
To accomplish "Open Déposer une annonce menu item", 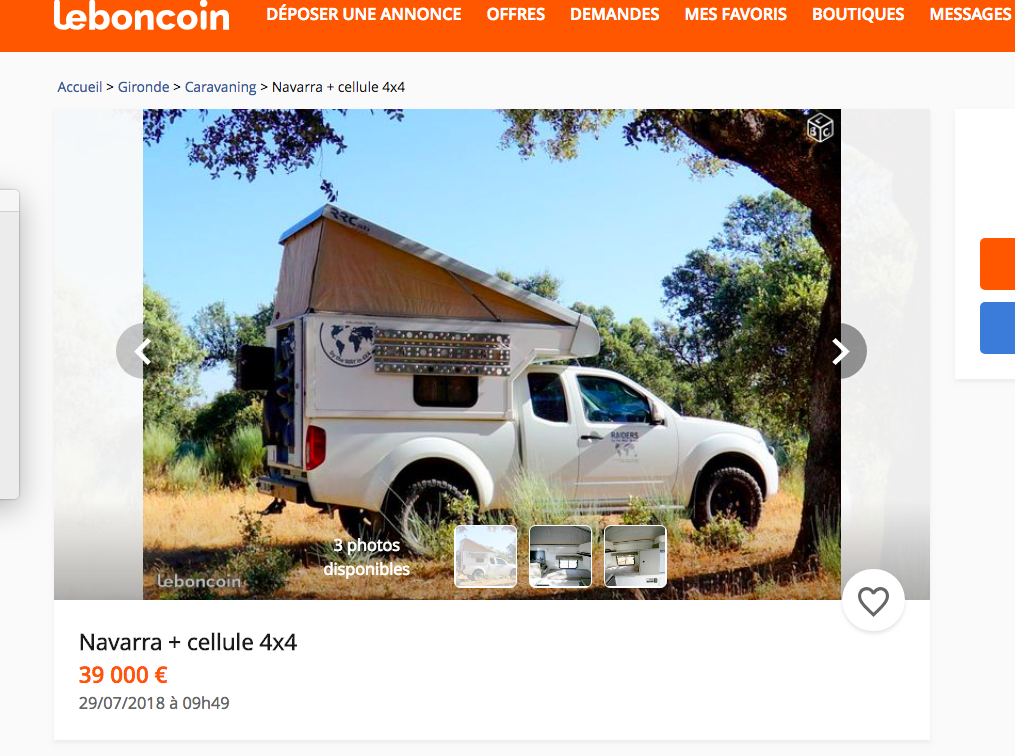I will click(x=364, y=14).
